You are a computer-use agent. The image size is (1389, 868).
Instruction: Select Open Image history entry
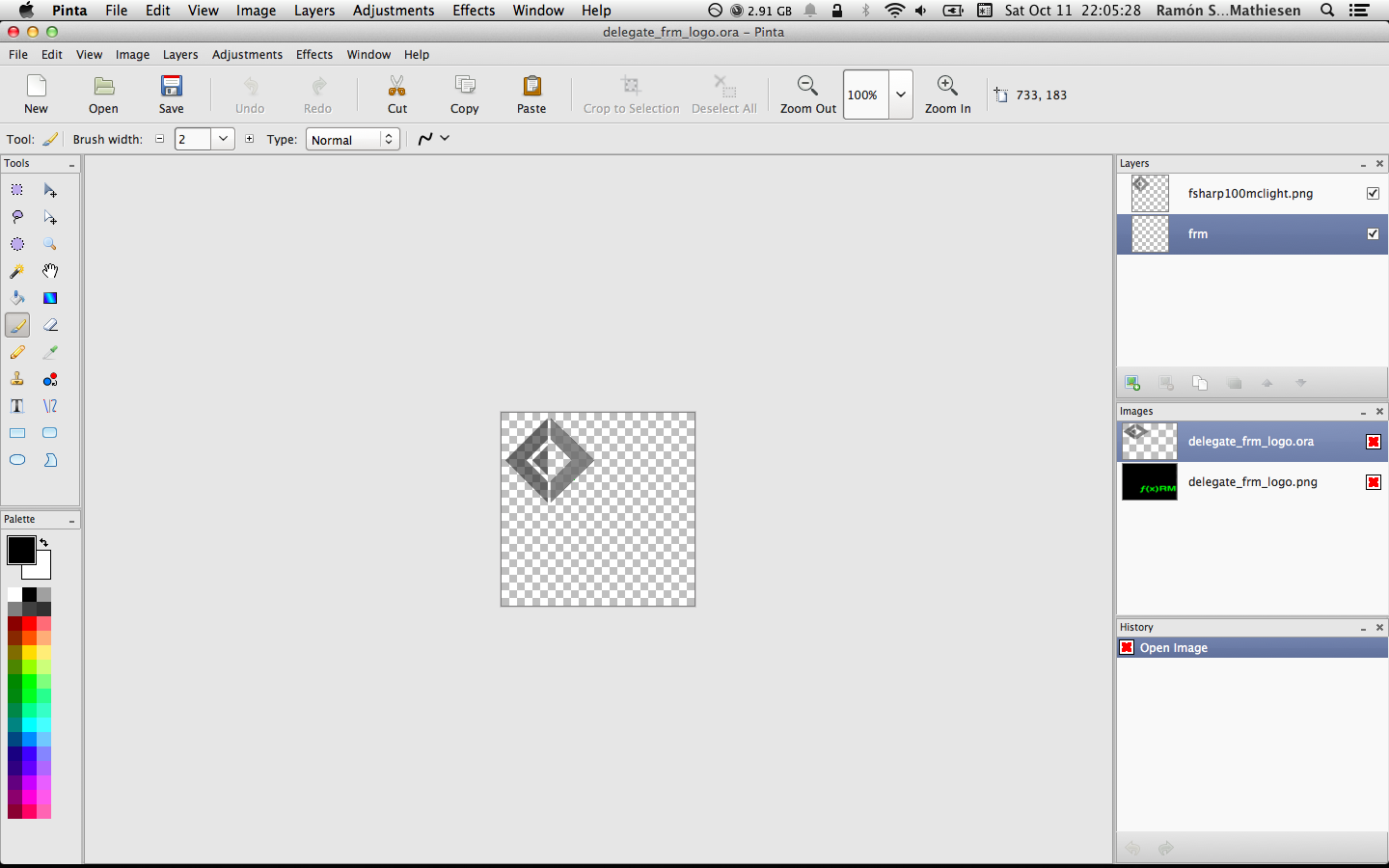[x=1252, y=648]
